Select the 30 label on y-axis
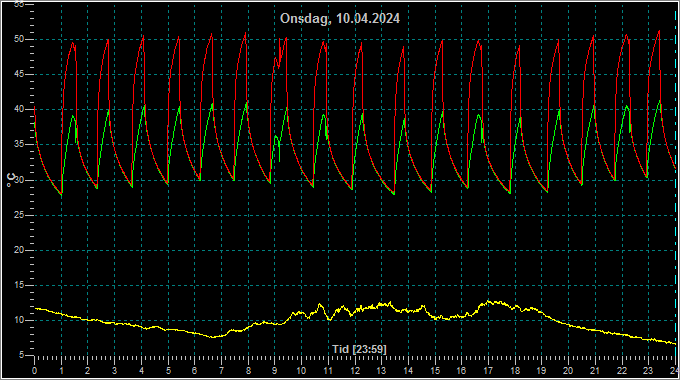The width and height of the screenshot is (680, 380). coord(19,180)
